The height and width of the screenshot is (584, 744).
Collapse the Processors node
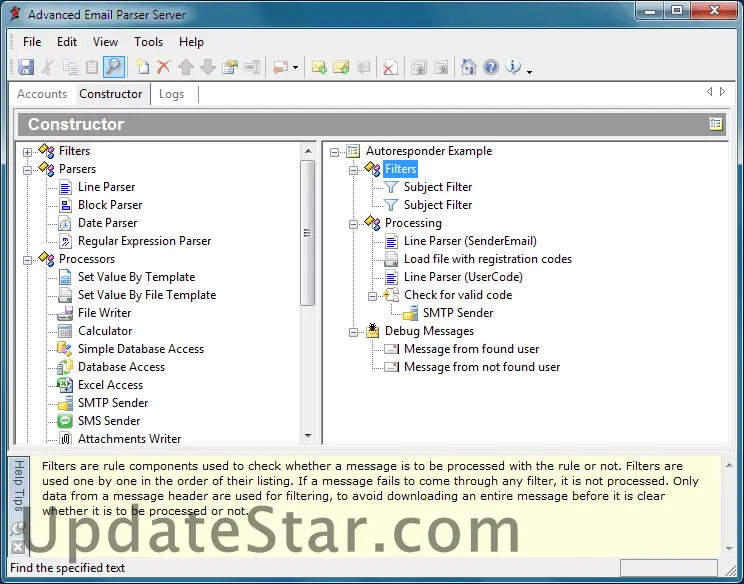[x=28, y=260]
